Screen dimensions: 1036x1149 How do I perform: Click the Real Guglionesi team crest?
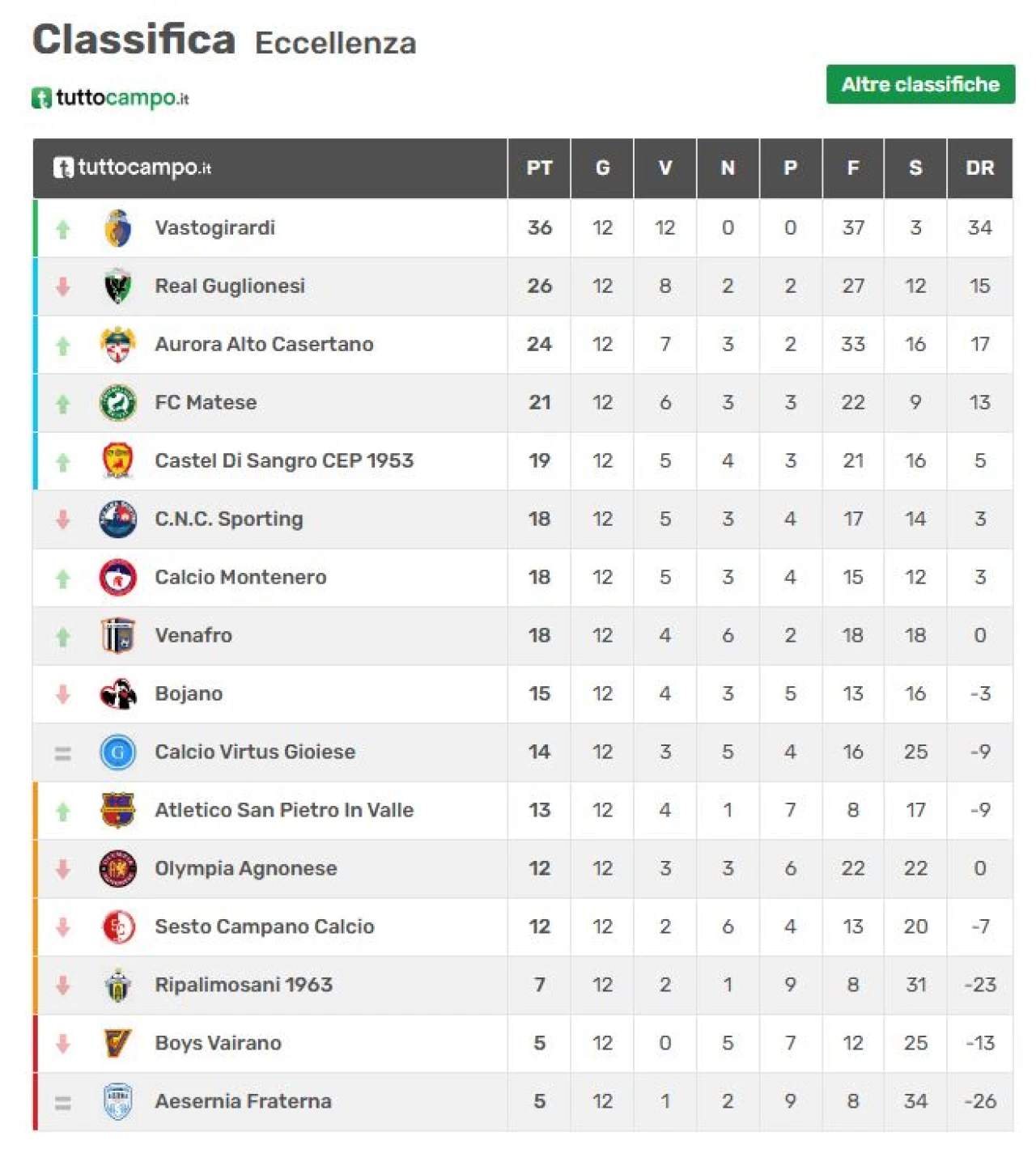[x=118, y=286]
